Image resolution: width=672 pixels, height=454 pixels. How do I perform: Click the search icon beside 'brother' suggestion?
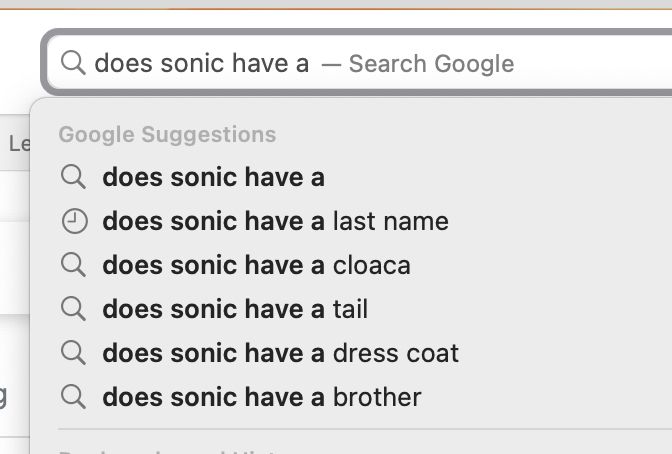[x=74, y=397]
